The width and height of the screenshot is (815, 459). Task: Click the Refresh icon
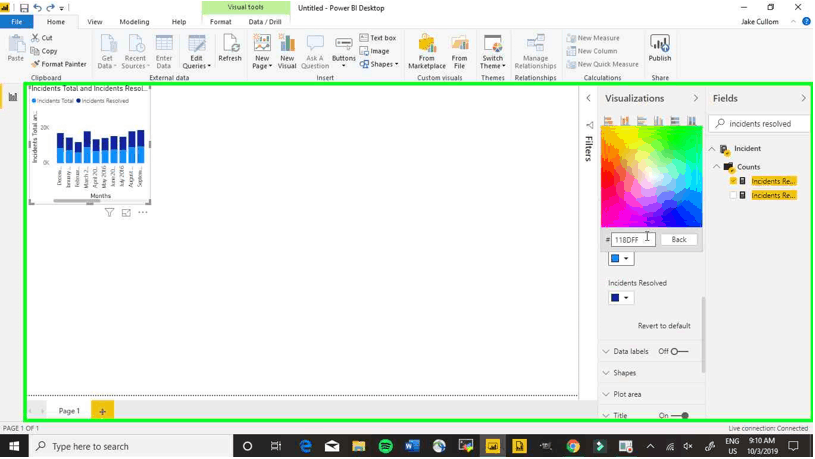coord(230,48)
